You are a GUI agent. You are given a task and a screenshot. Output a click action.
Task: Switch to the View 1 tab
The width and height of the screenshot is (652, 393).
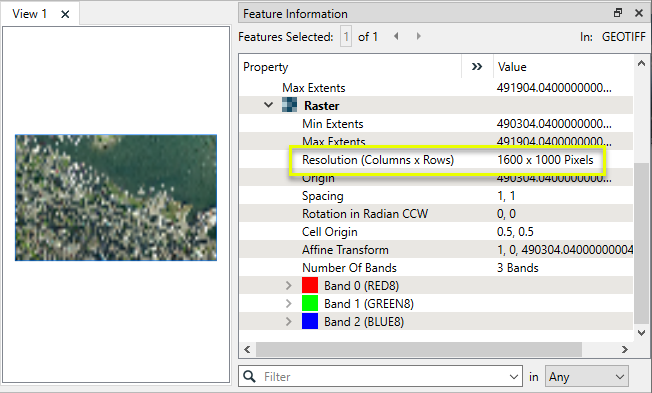29,14
